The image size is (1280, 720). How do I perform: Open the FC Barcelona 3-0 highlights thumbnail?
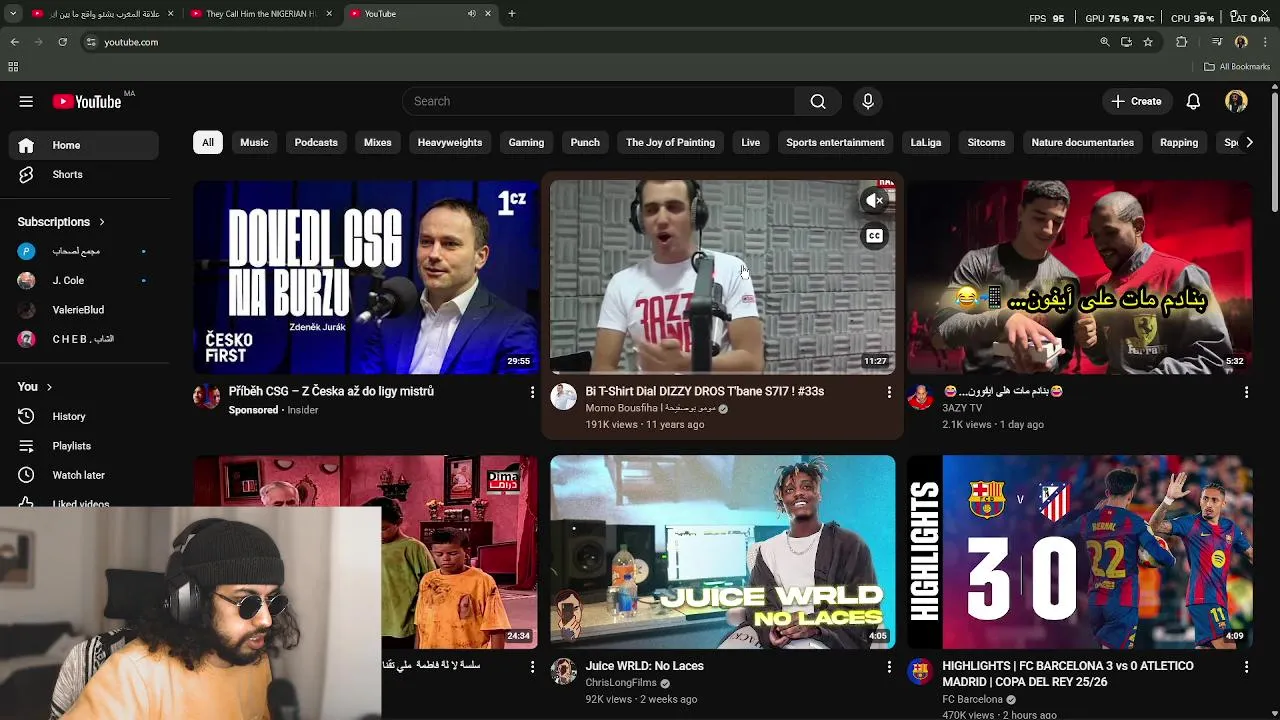point(1079,552)
